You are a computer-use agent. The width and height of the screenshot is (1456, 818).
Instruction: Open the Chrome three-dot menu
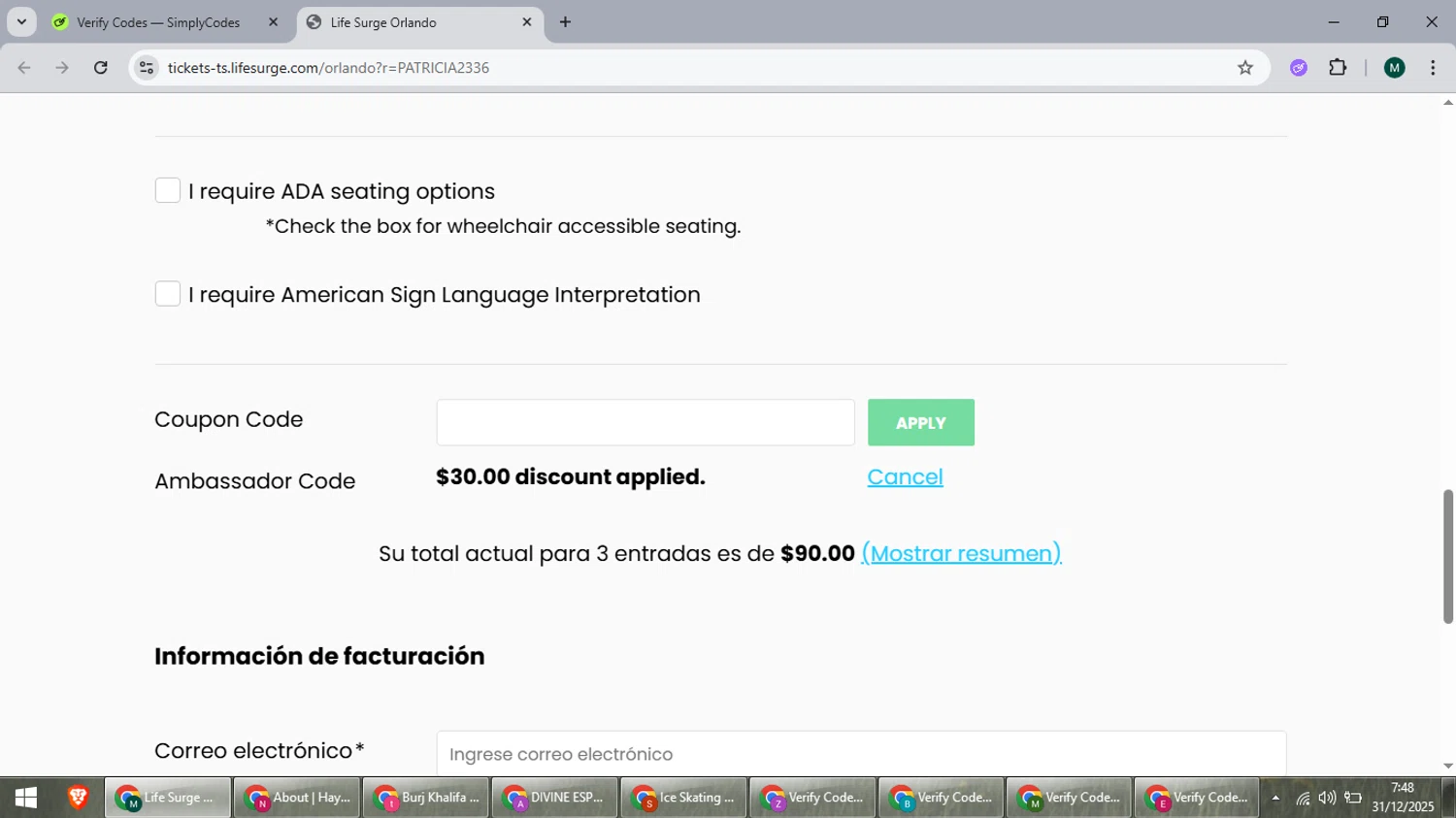coord(1433,68)
